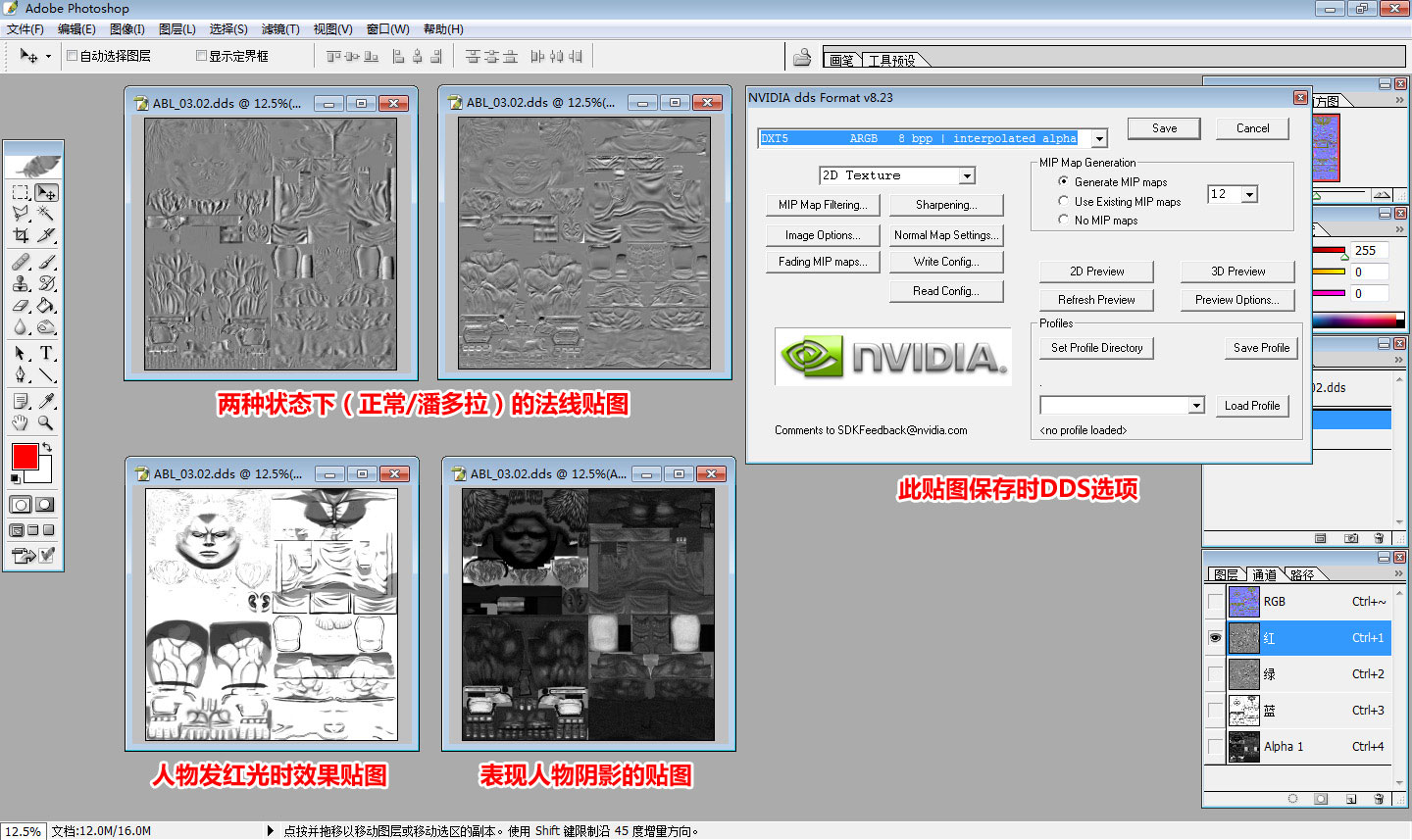
Task: Delete channel using trash icon in channels panel
Action: [1380, 799]
